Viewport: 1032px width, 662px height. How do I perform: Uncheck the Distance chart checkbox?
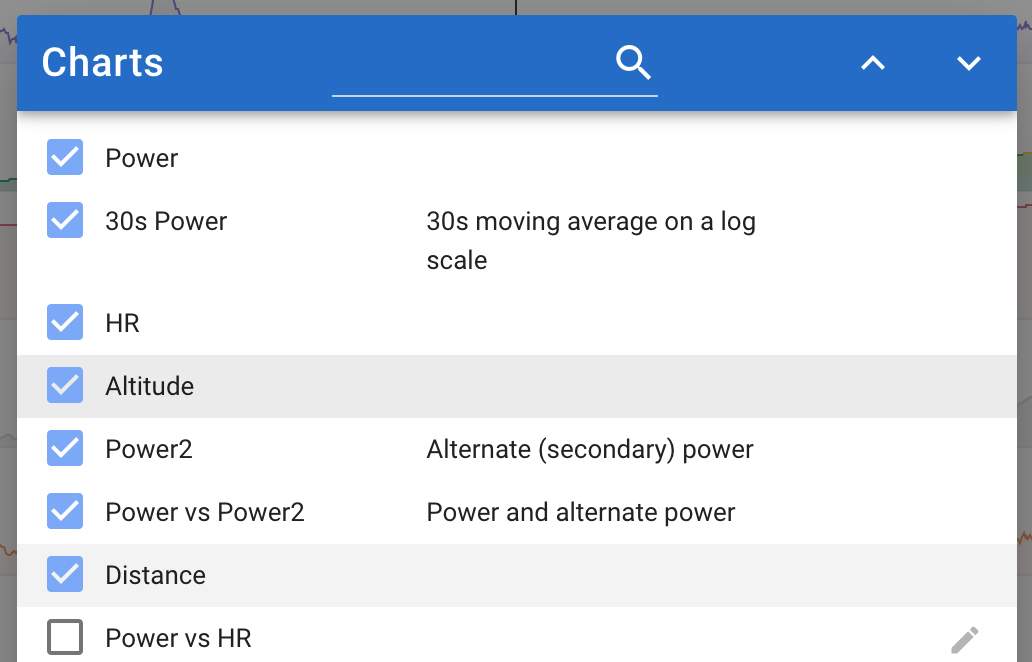coord(65,574)
